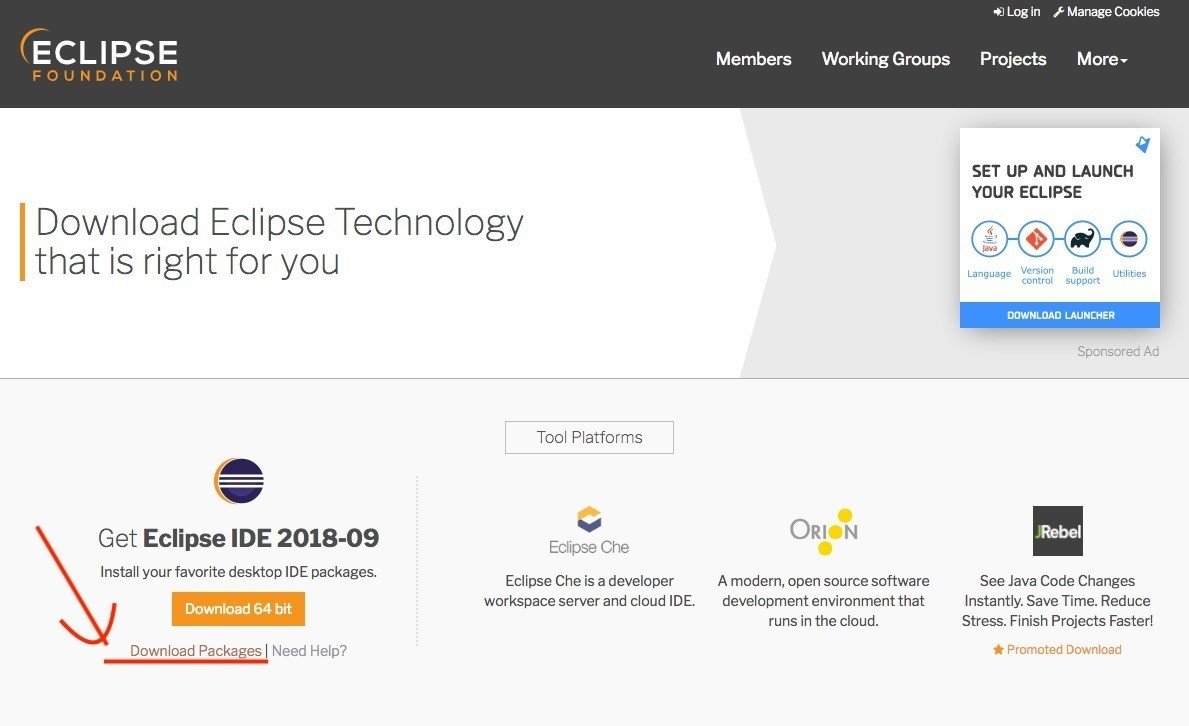
Task: Click the blue ad badge icon
Action: tap(1143, 144)
